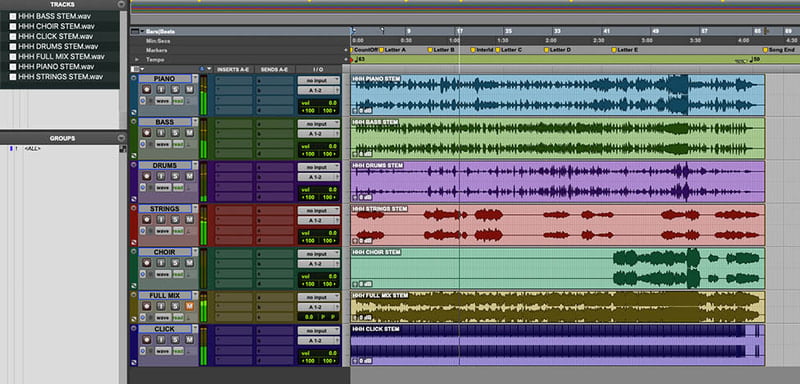Record-enable the PIANO track
The height and width of the screenshot is (384, 800).
pos(147,89)
